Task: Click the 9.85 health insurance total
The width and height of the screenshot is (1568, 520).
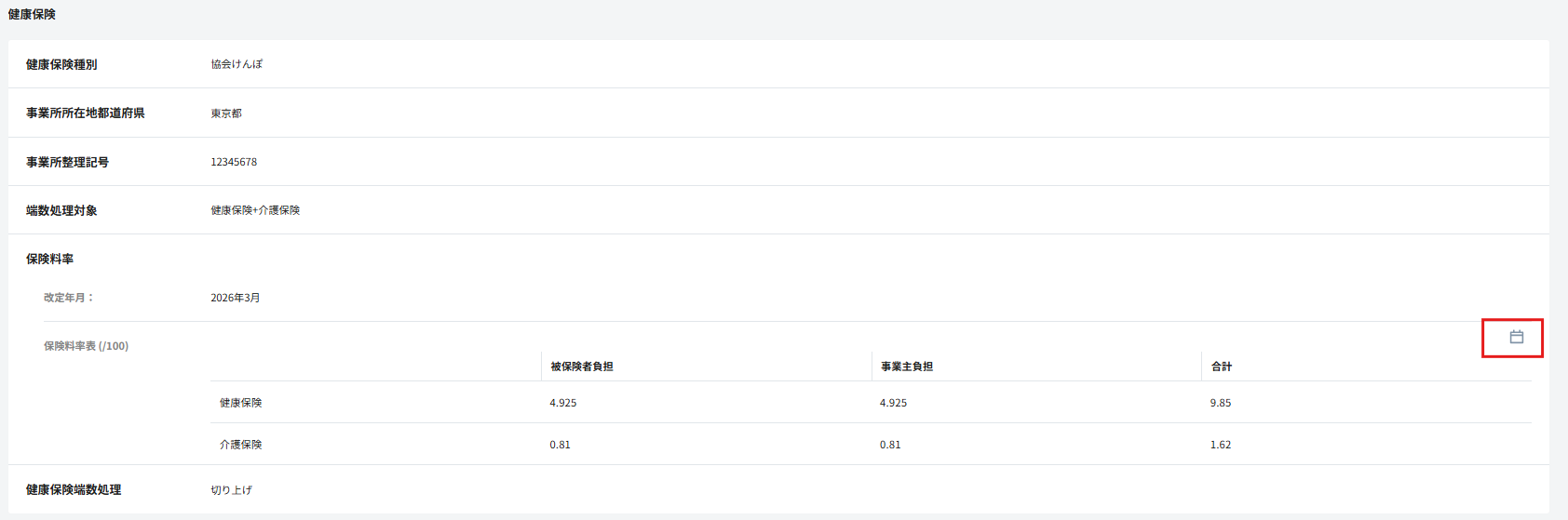Action: (1221, 403)
